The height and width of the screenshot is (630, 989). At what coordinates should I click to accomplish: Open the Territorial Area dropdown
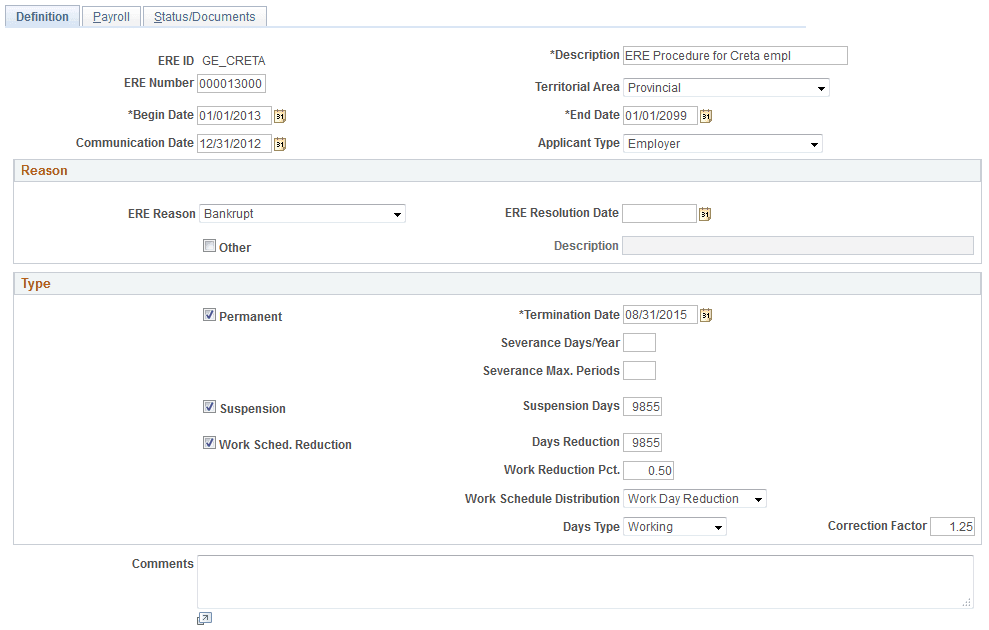click(x=822, y=87)
